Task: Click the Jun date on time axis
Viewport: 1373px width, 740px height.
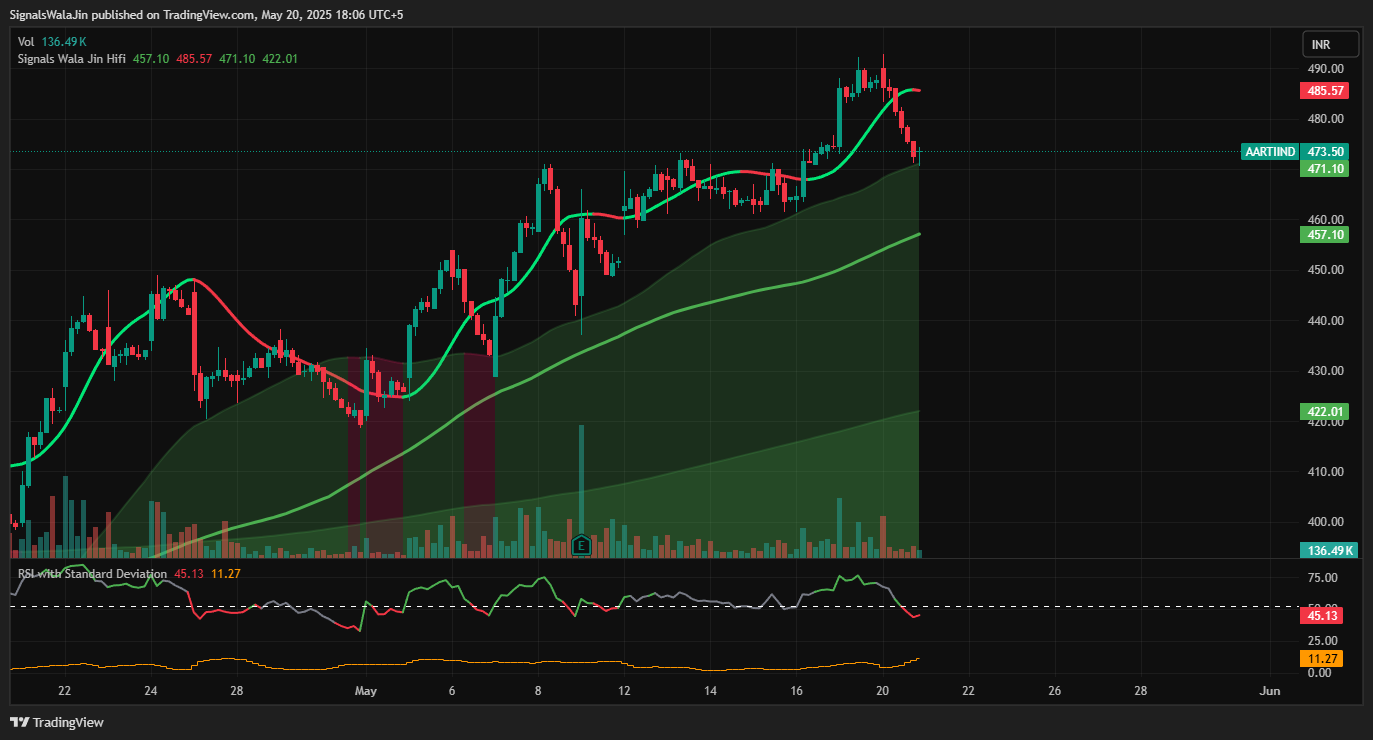Action: pyautogui.click(x=1271, y=691)
